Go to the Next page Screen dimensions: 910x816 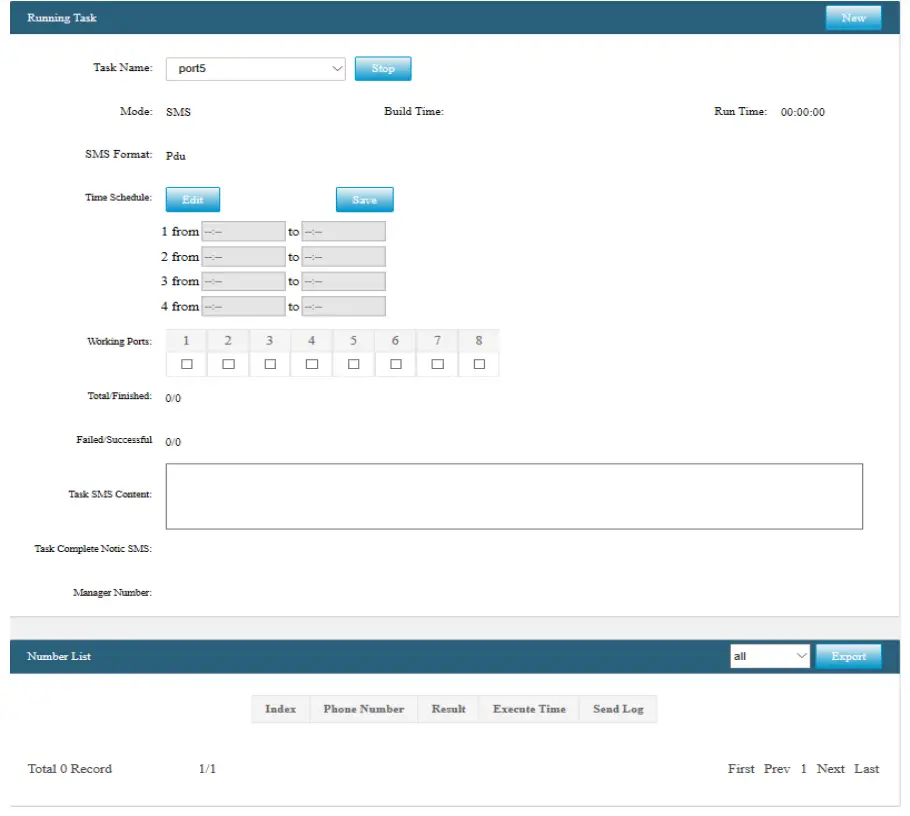[x=830, y=769]
